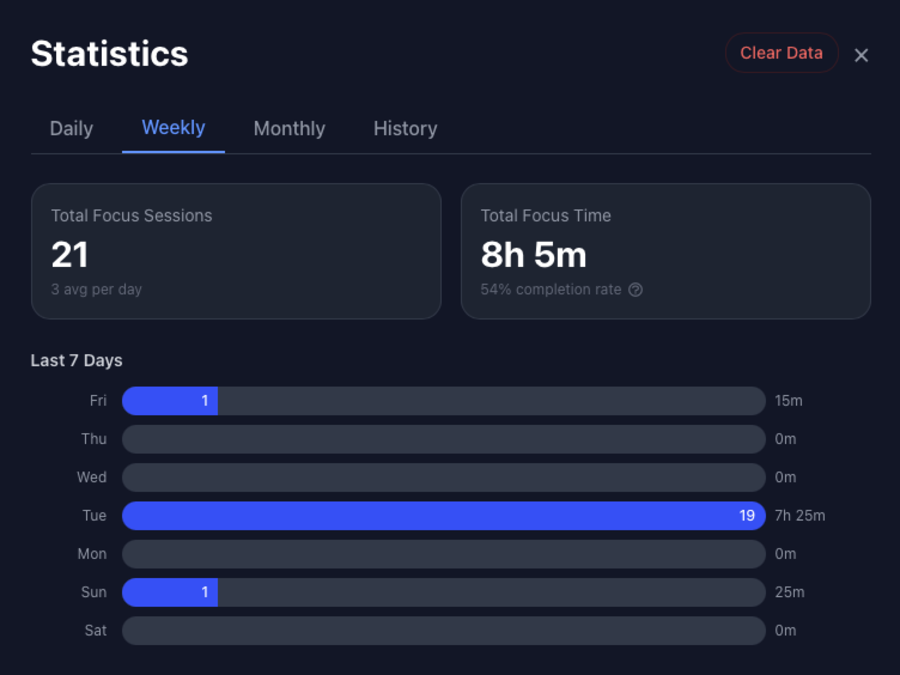This screenshot has width=900, height=675.
Task: Open the completion rate help tooltip
Action: click(637, 290)
